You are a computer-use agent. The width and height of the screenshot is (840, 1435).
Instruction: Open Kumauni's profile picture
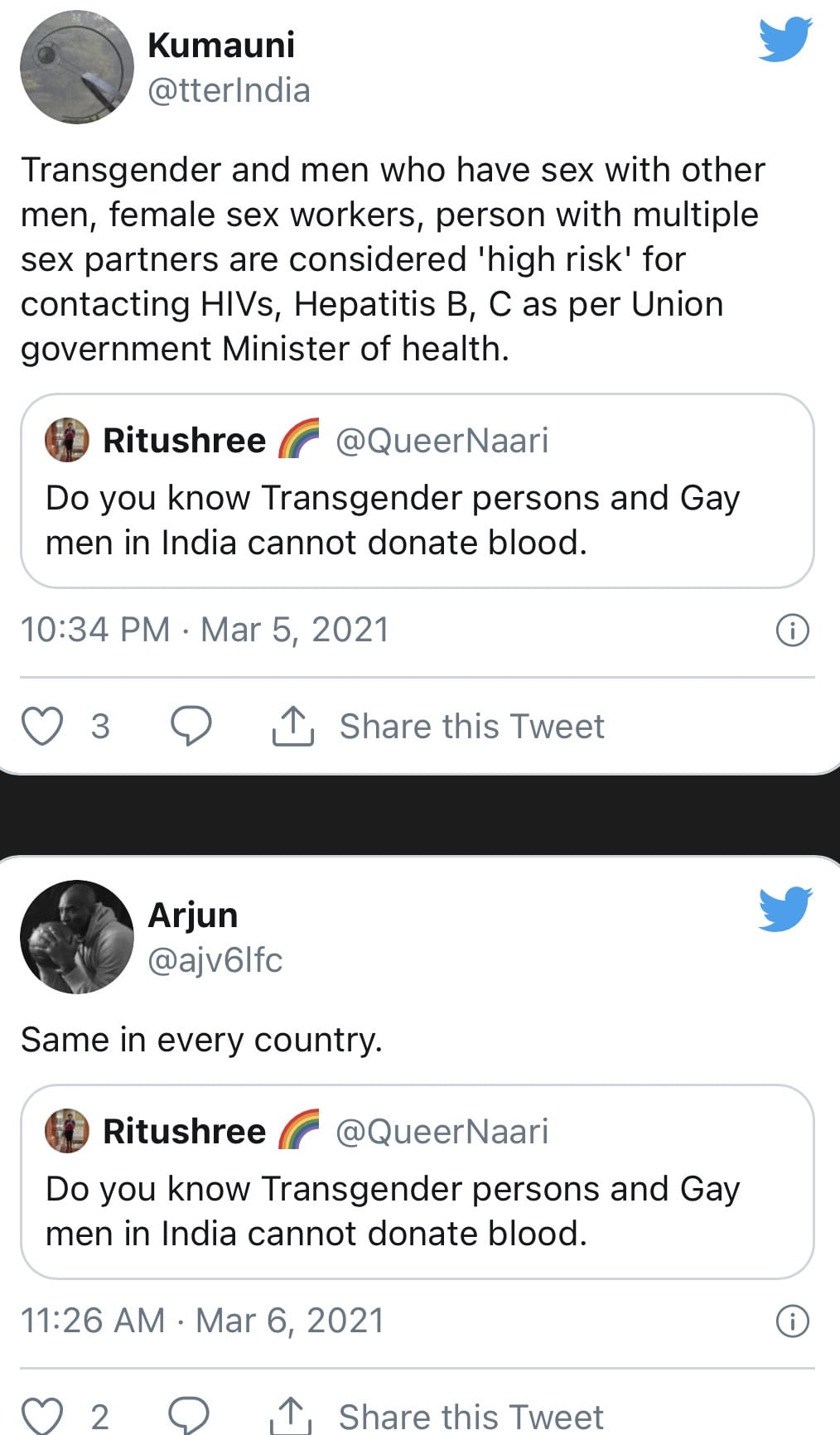point(76,67)
